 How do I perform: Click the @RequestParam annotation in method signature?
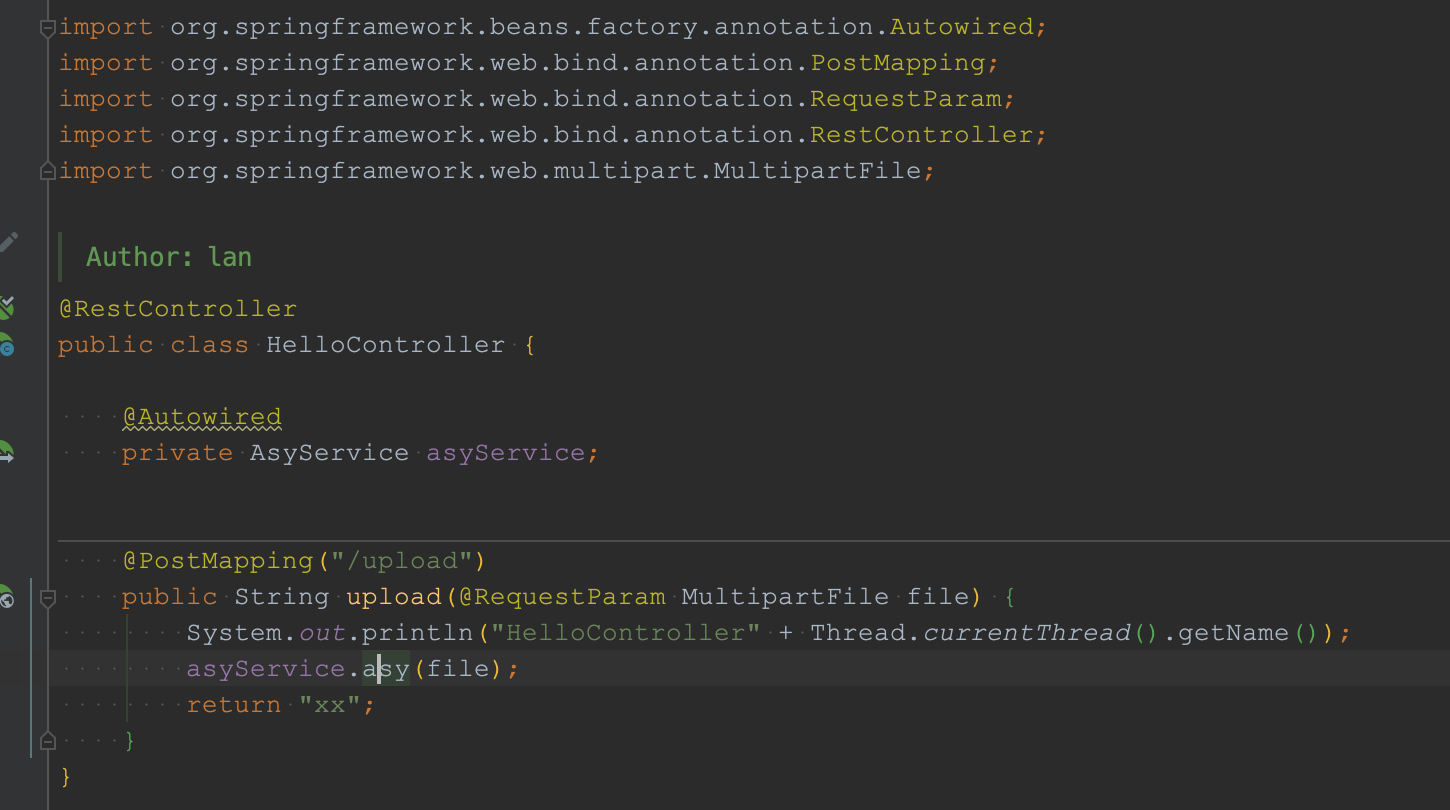(x=562, y=597)
